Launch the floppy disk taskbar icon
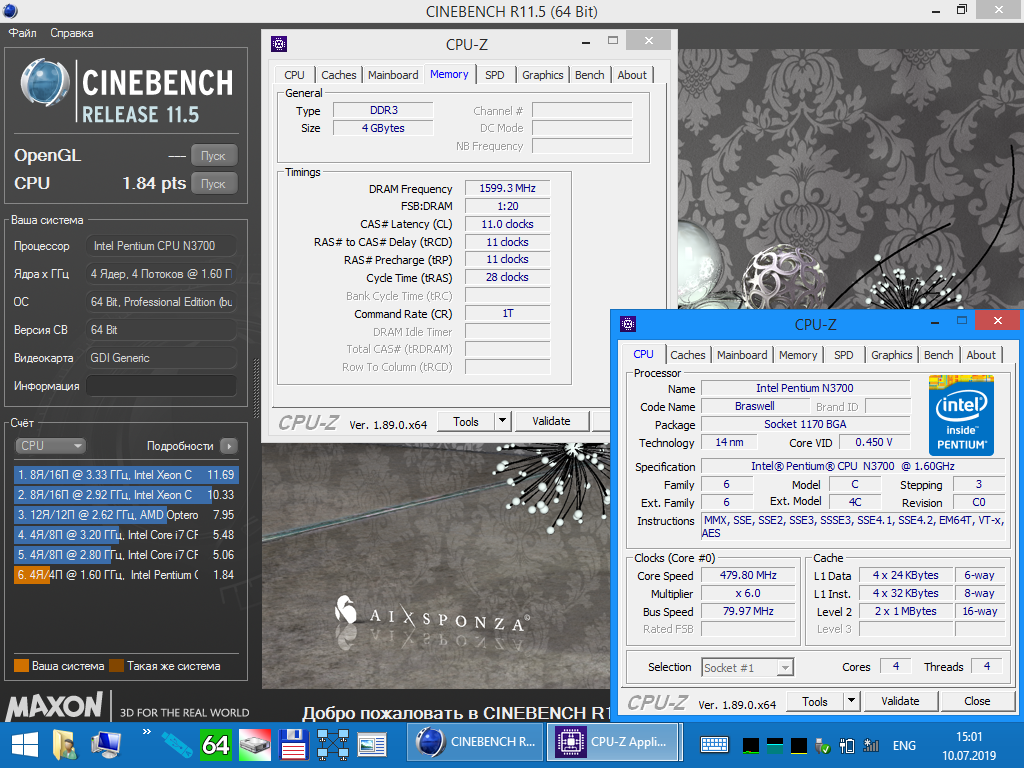Viewport: 1024px width, 768px height. (293, 744)
